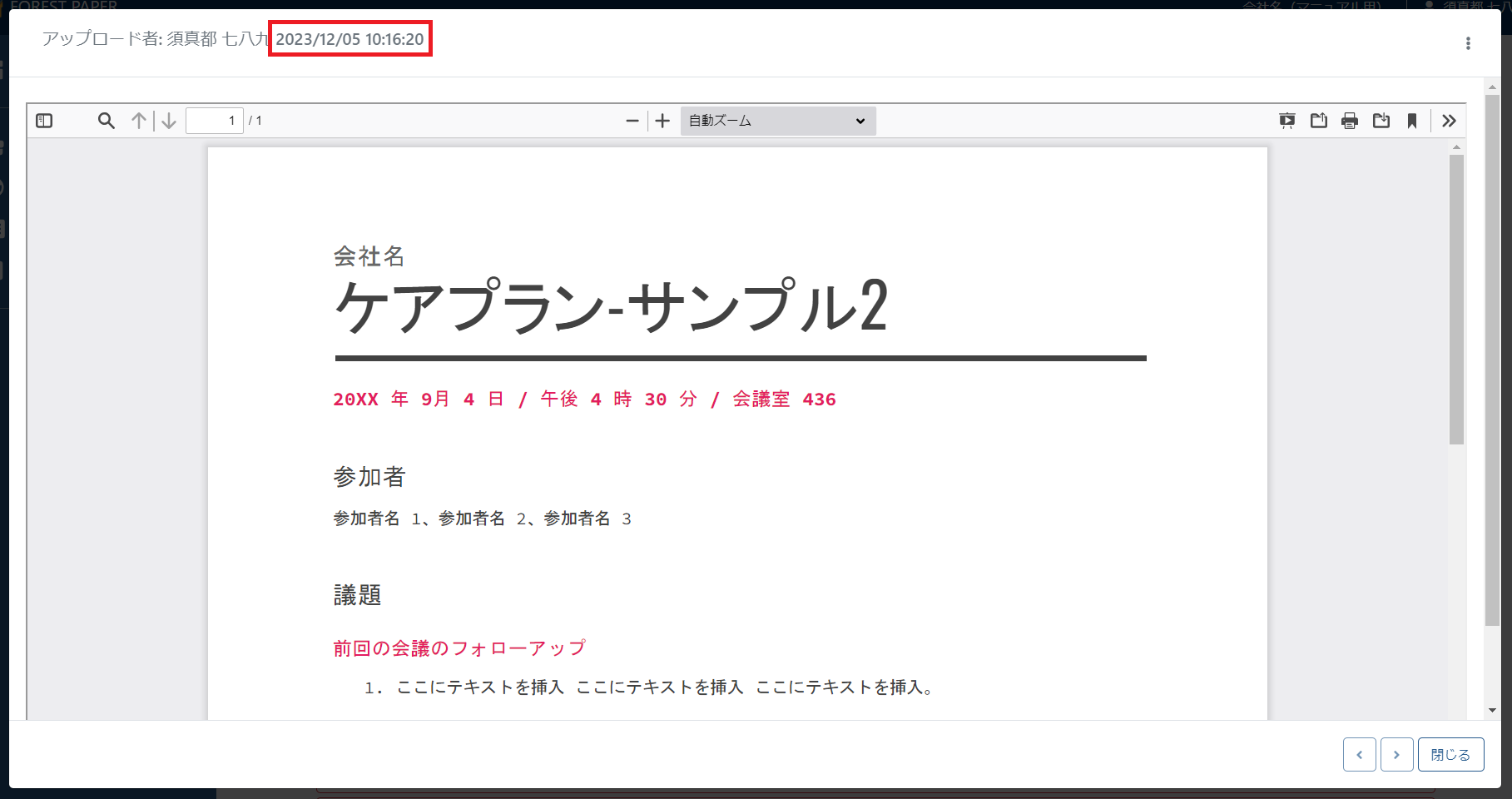Click the highlighted upload timestamp 2023/12/05
Viewport: 1512px width, 799px height.
coord(349,38)
